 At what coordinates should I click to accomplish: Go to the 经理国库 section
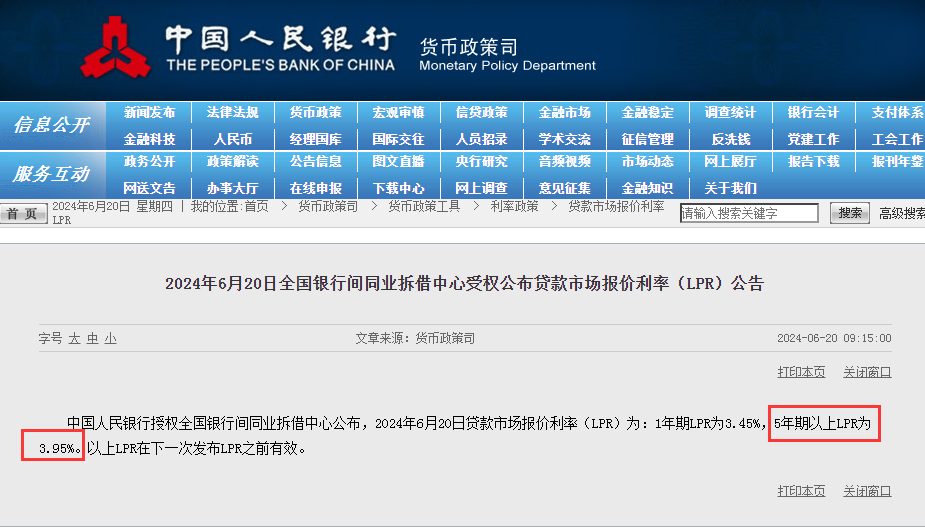tap(316, 139)
